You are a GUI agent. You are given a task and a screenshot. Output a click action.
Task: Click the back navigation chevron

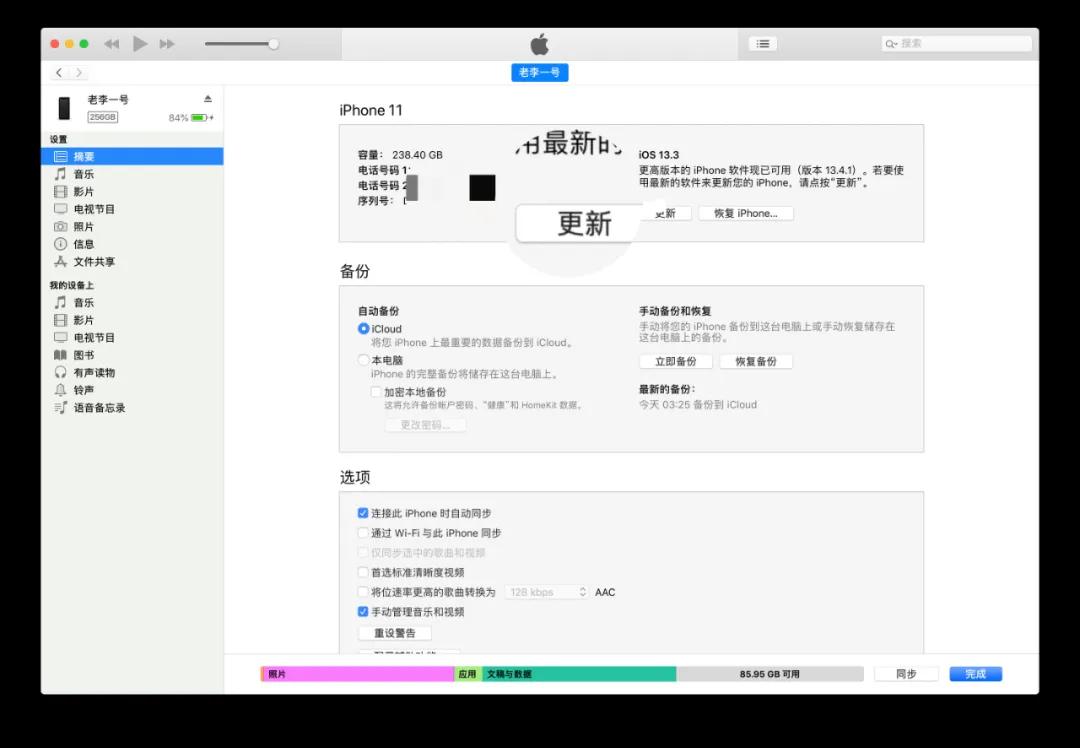pyautogui.click(x=59, y=72)
